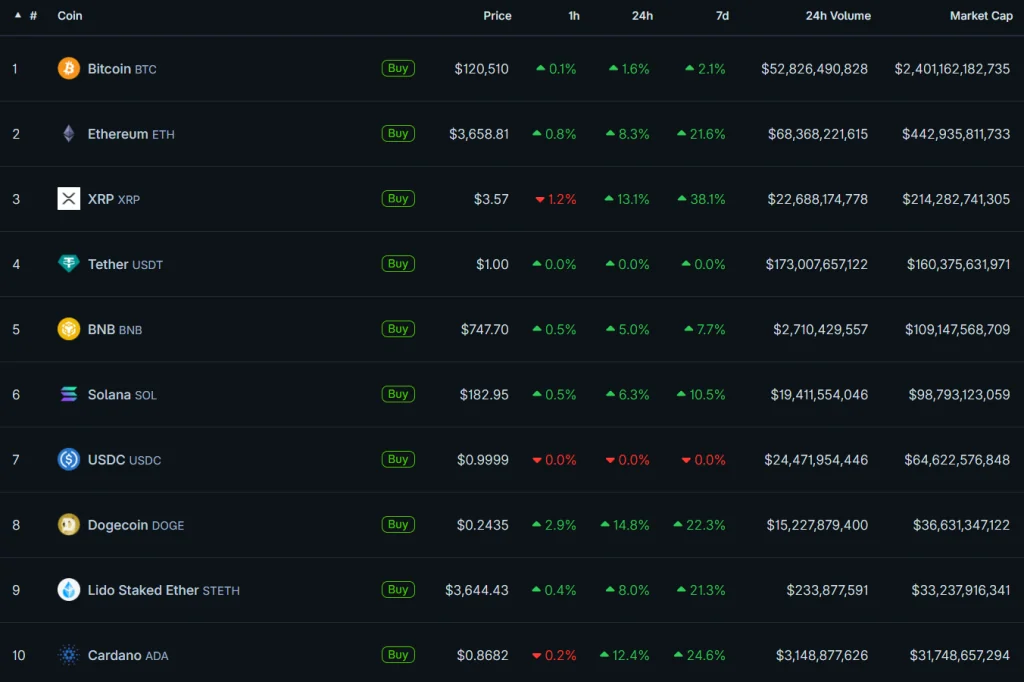Click the Ethereum coin logo
The height and width of the screenshot is (682, 1024).
coord(69,134)
